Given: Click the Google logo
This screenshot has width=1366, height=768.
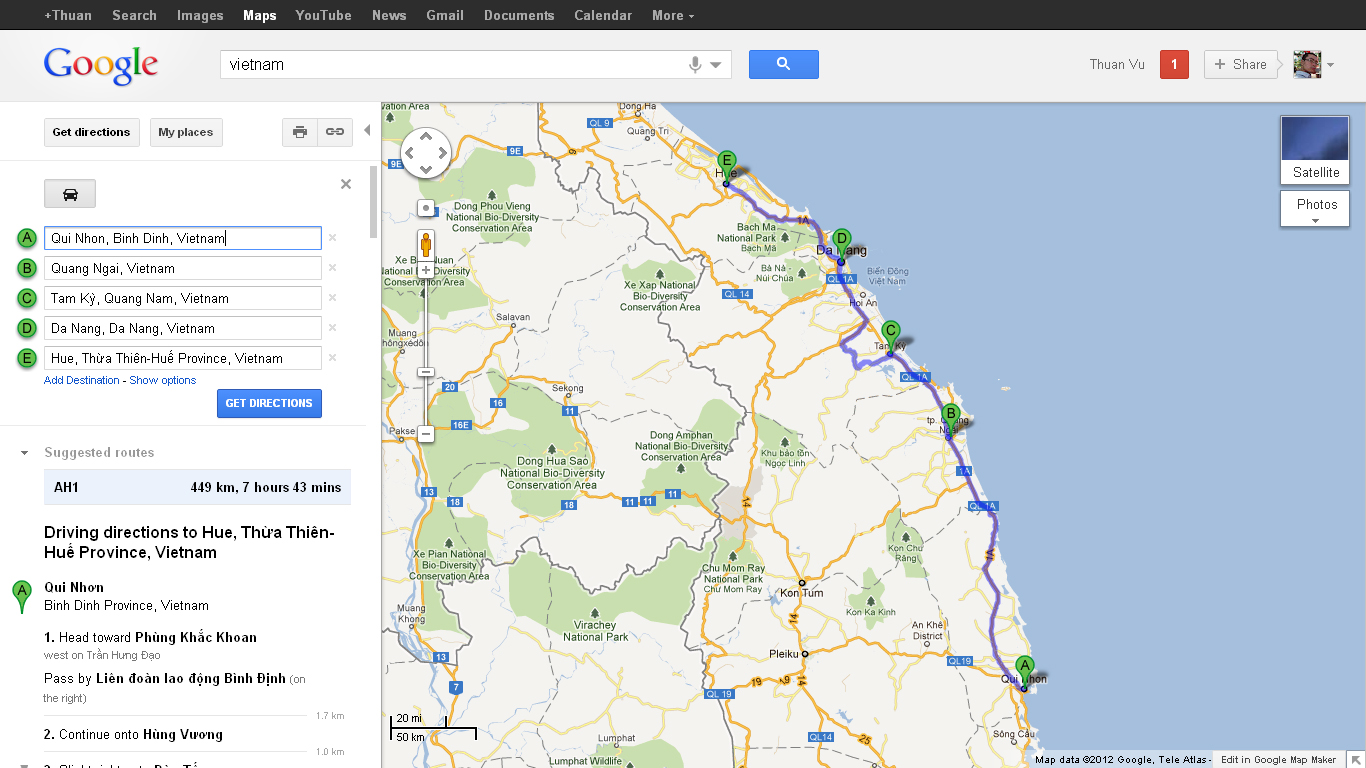Looking at the screenshot, I should (101, 66).
